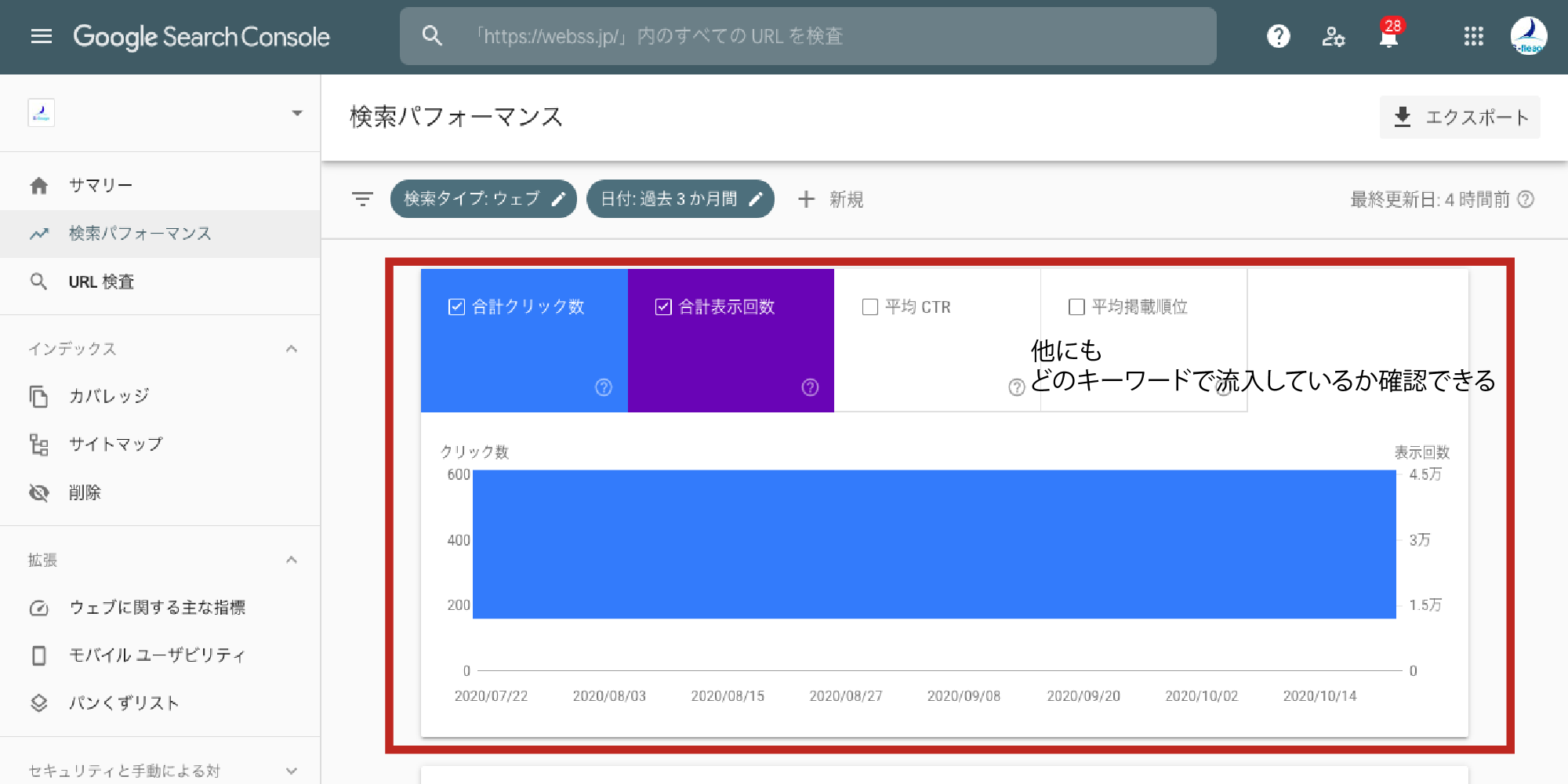Screen dimensions: 1568x784
Task: Open the property selector dropdown
Action: (296, 114)
